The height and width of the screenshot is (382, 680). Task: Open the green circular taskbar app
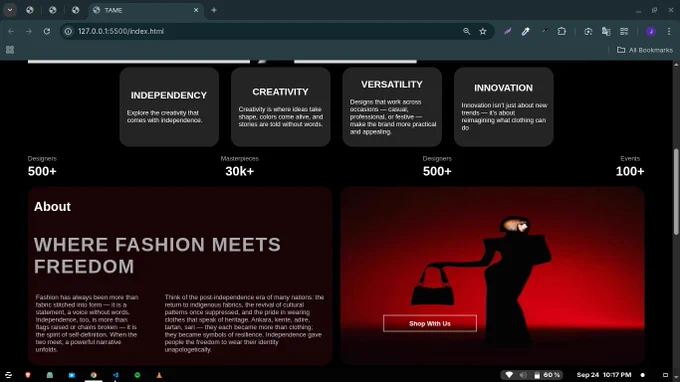[137, 375]
